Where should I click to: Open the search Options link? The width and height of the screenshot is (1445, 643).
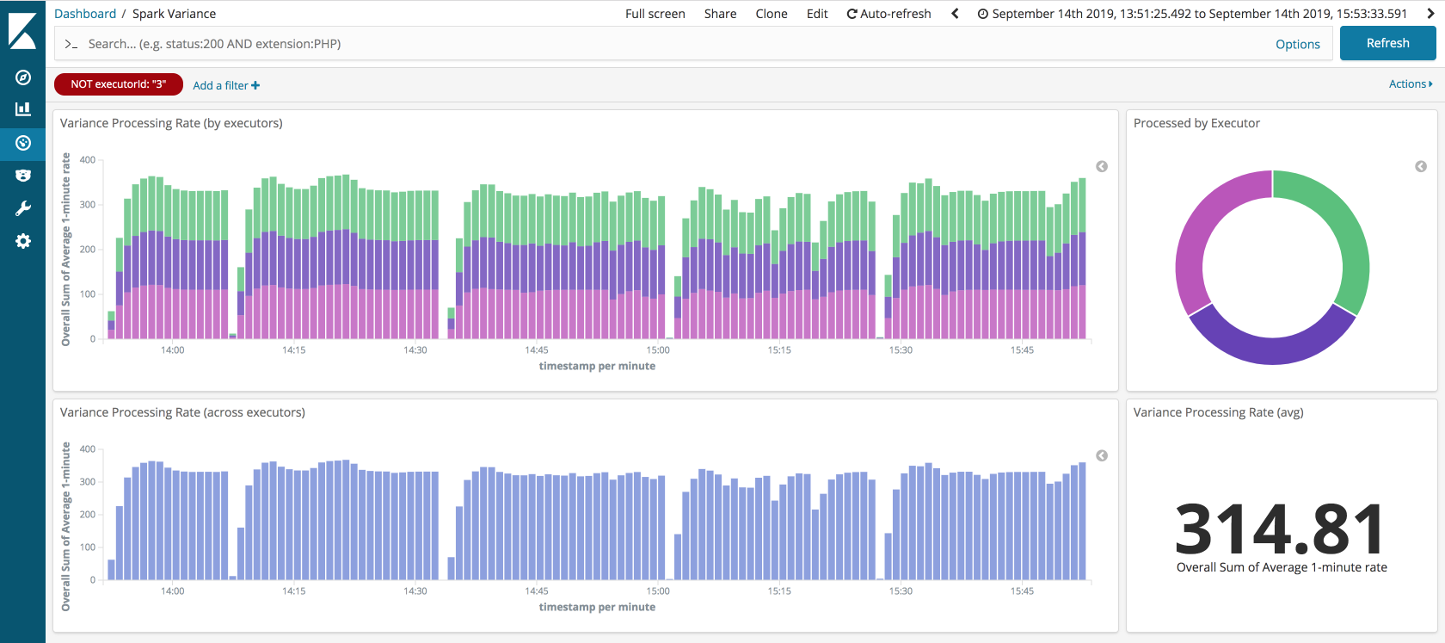pos(1298,44)
